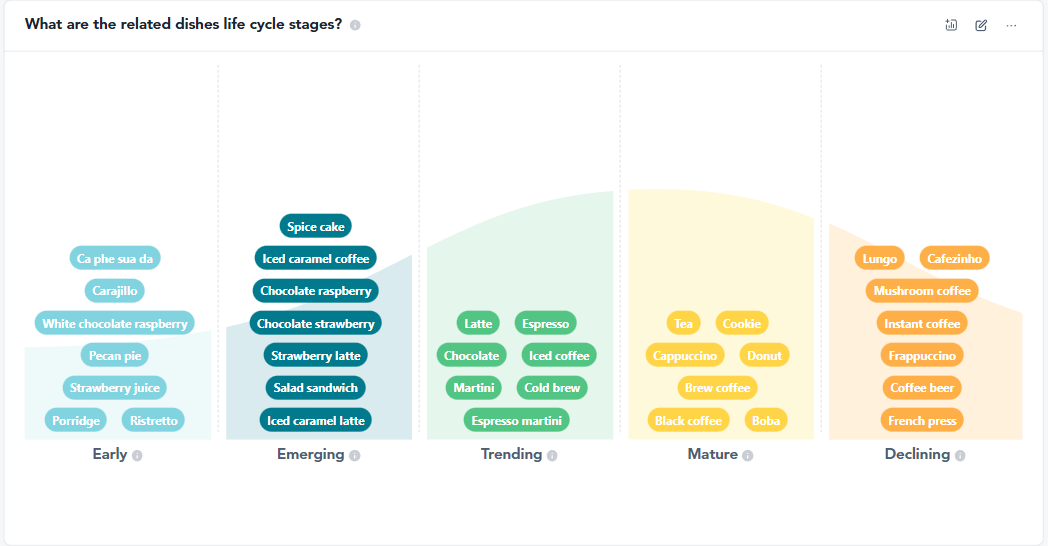Click the edit widget pencil icon
This screenshot has width=1048, height=546.
point(981,25)
